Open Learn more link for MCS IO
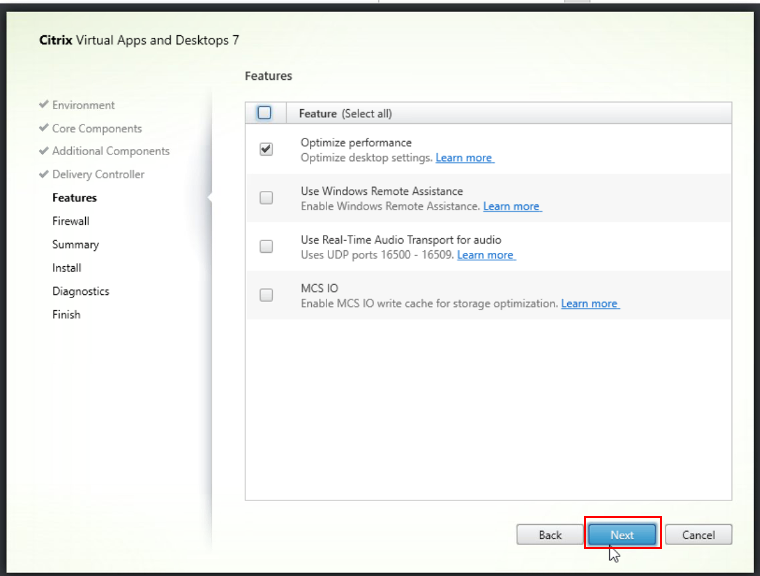The image size is (760, 576). (x=589, y=303)
